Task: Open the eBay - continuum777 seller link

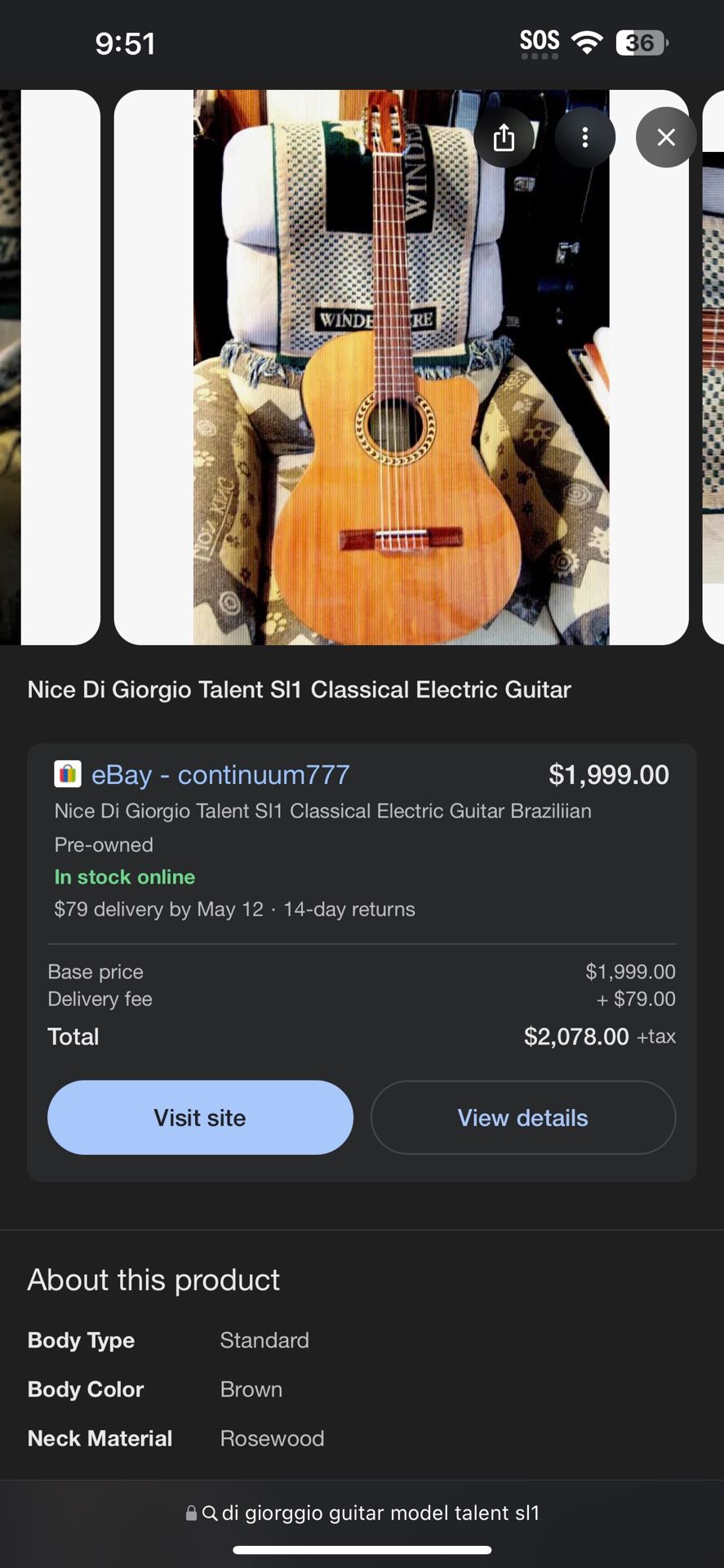Action: click(220, 774)
